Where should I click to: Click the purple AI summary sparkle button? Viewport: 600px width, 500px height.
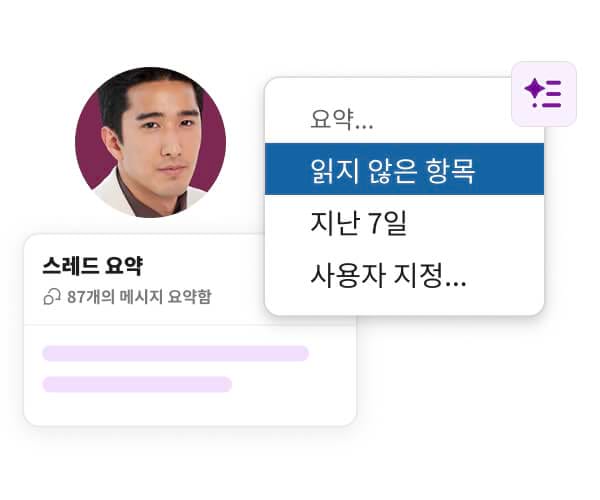tap(544, 94)
